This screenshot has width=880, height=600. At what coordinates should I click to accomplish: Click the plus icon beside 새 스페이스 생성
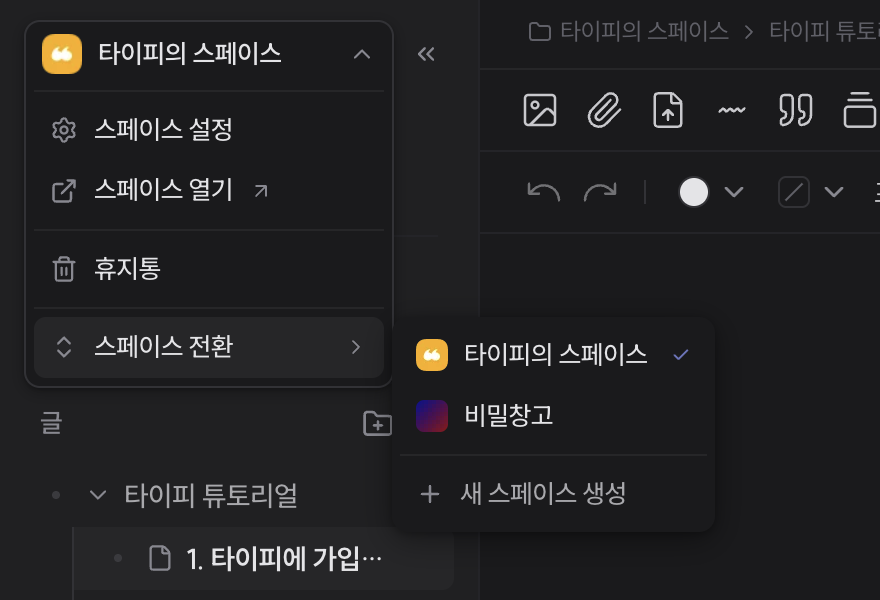(x=430, y=494)
